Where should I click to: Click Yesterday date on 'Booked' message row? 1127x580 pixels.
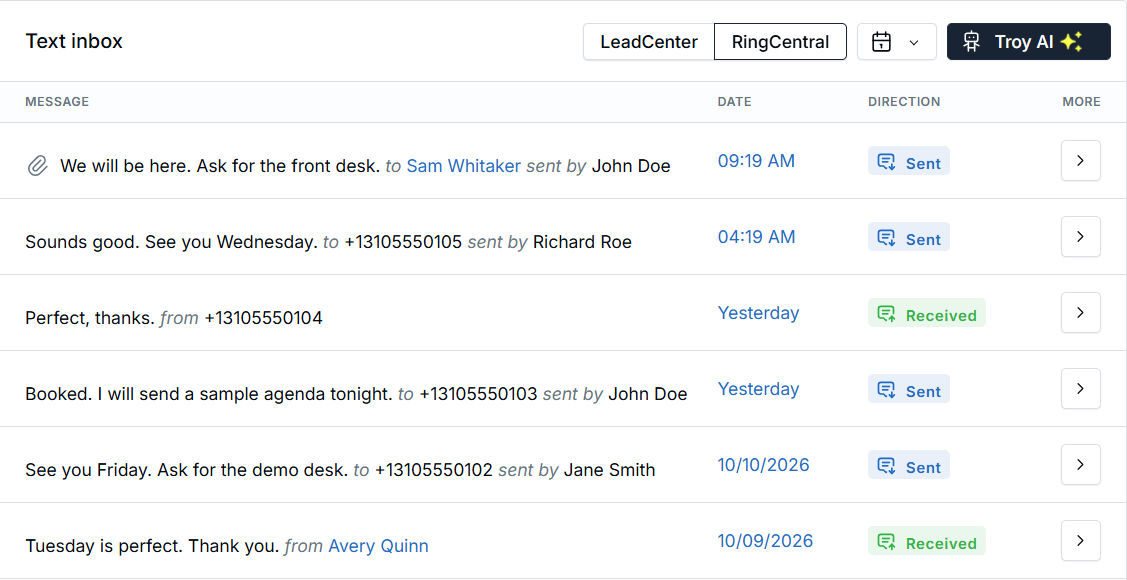(758, 389)
